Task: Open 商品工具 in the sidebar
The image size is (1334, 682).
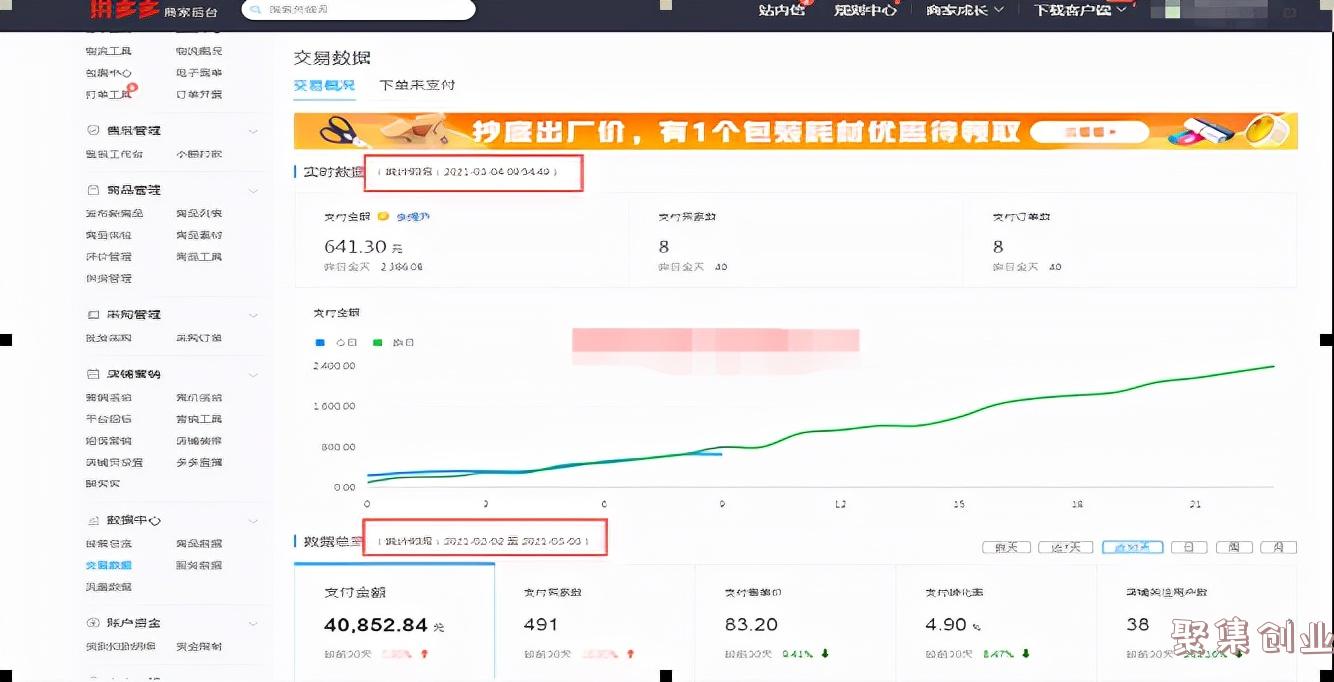Action: click(199, 257)
